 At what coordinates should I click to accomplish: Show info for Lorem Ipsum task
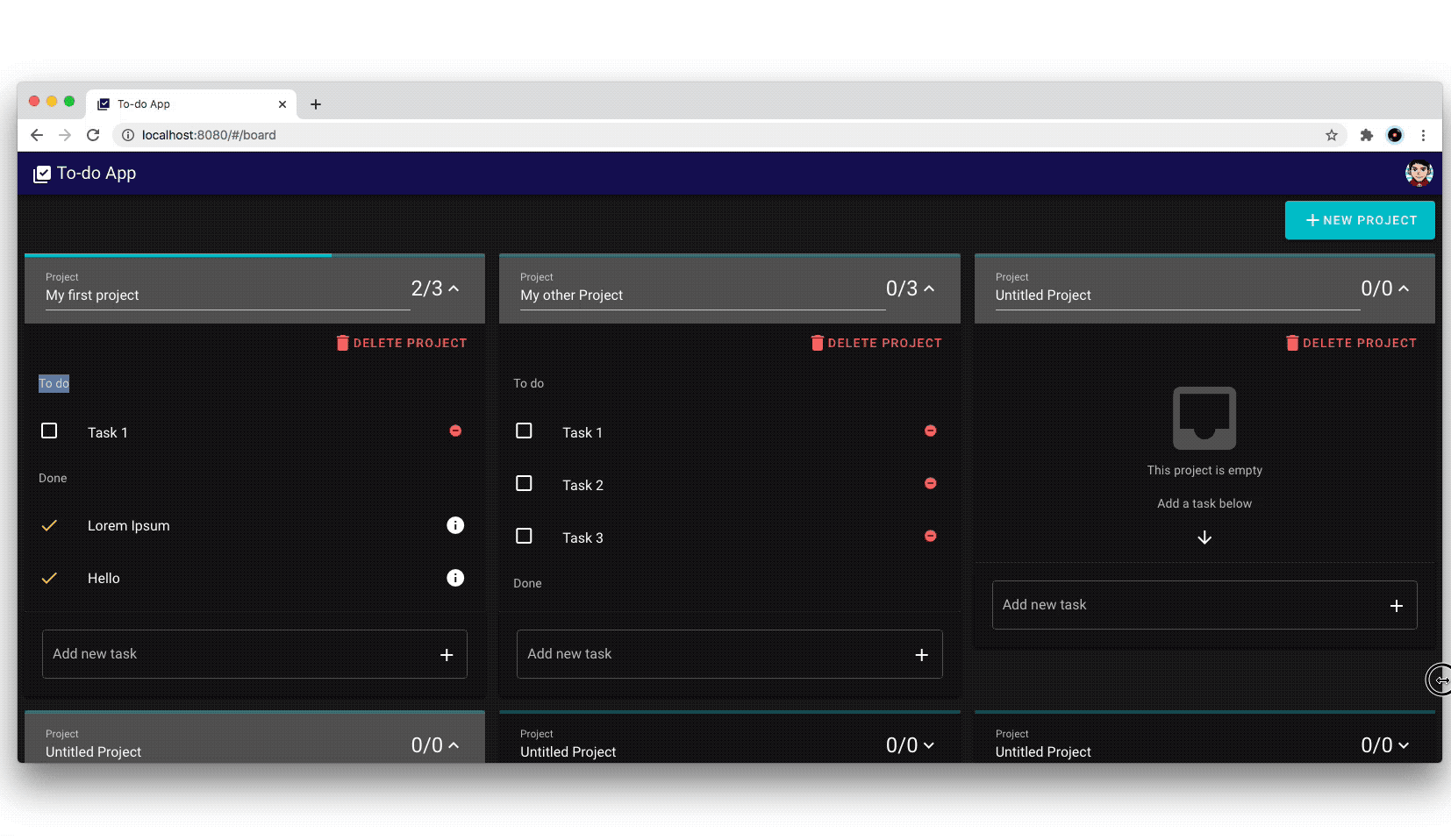pos(455,525)
